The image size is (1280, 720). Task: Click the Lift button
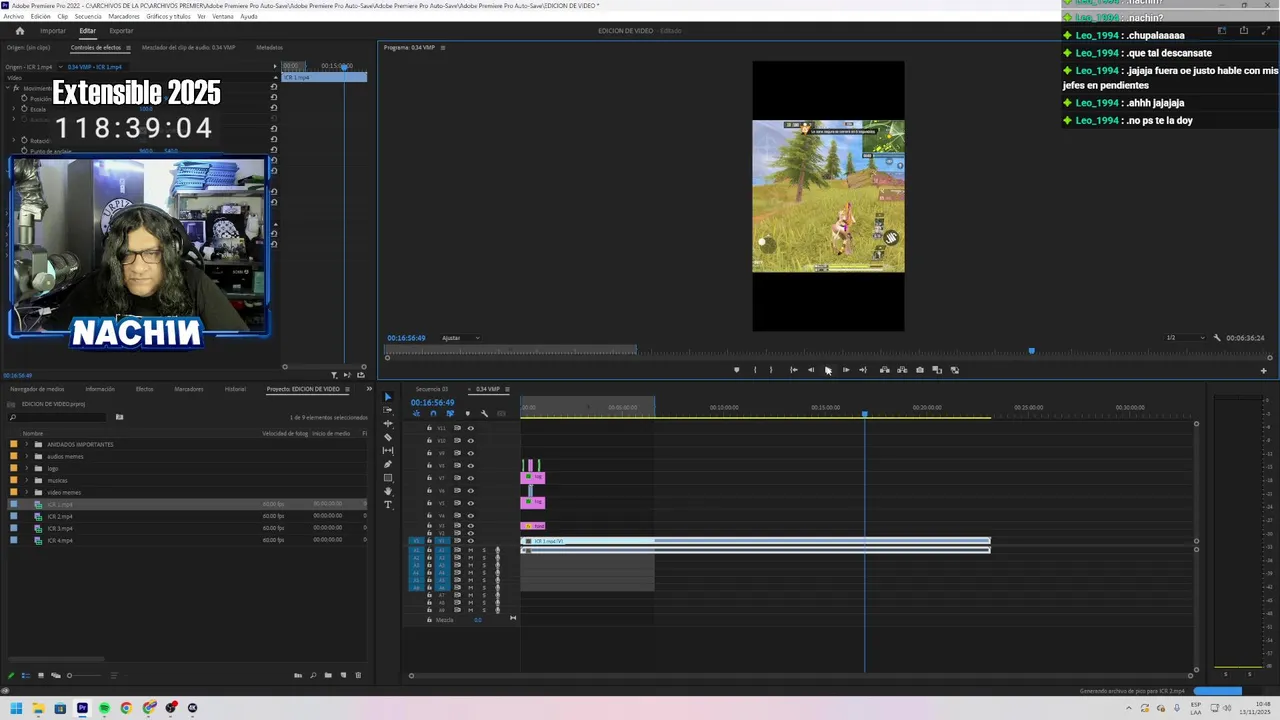[884, 370]
